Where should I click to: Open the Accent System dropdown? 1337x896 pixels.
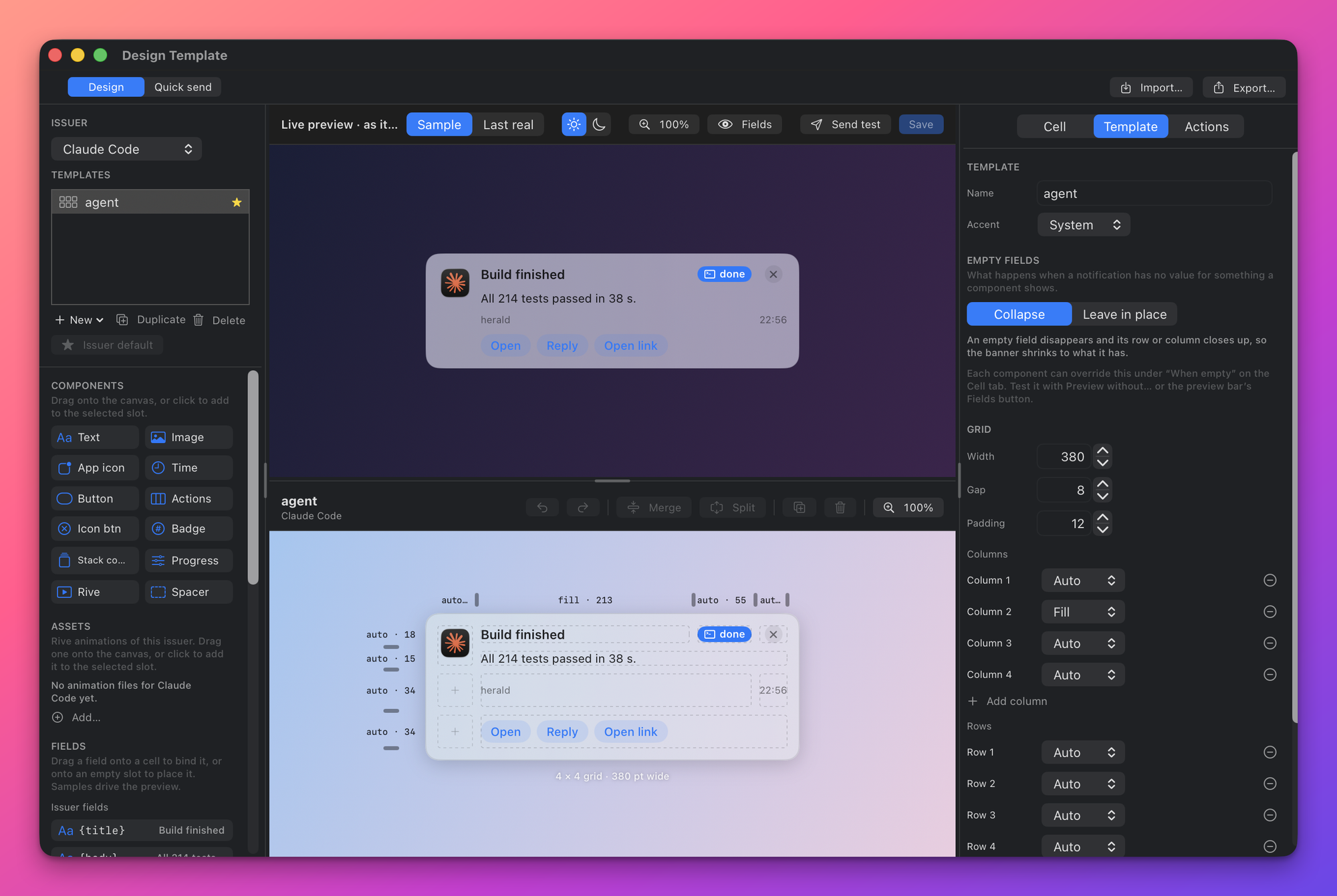(x=1084, y=225)
